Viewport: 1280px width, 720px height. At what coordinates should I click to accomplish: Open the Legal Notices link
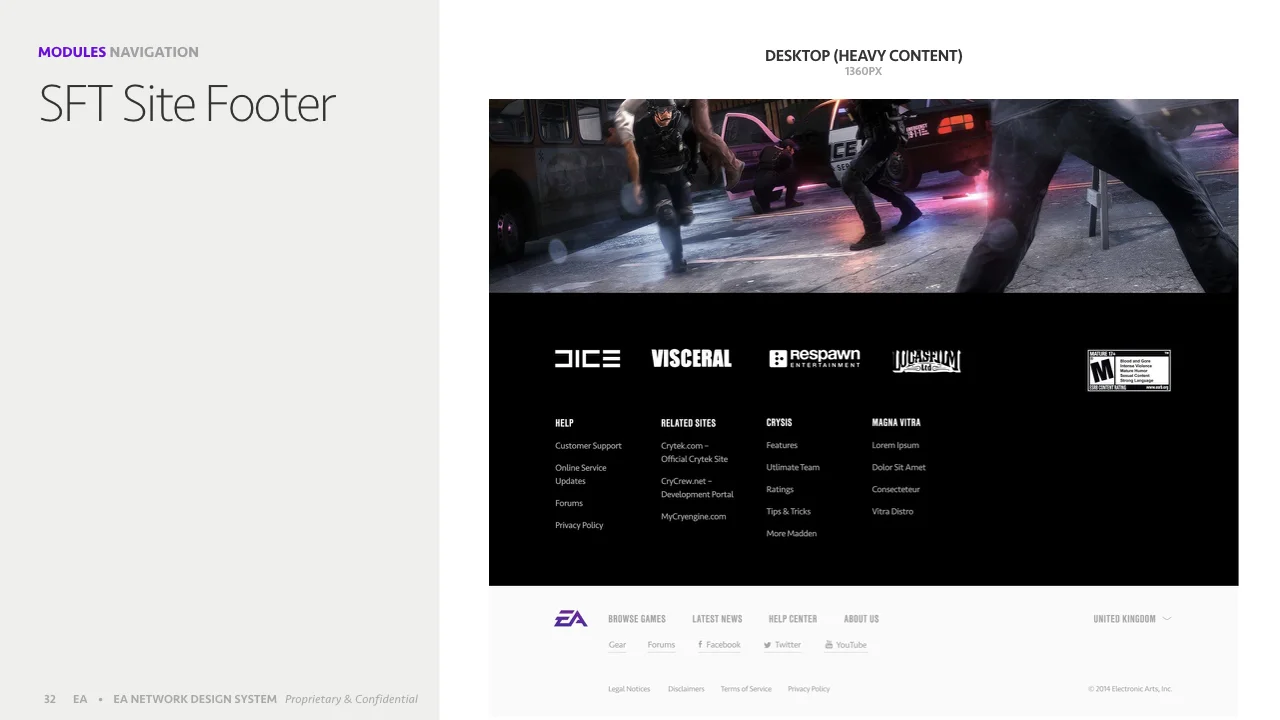(629, 689)
